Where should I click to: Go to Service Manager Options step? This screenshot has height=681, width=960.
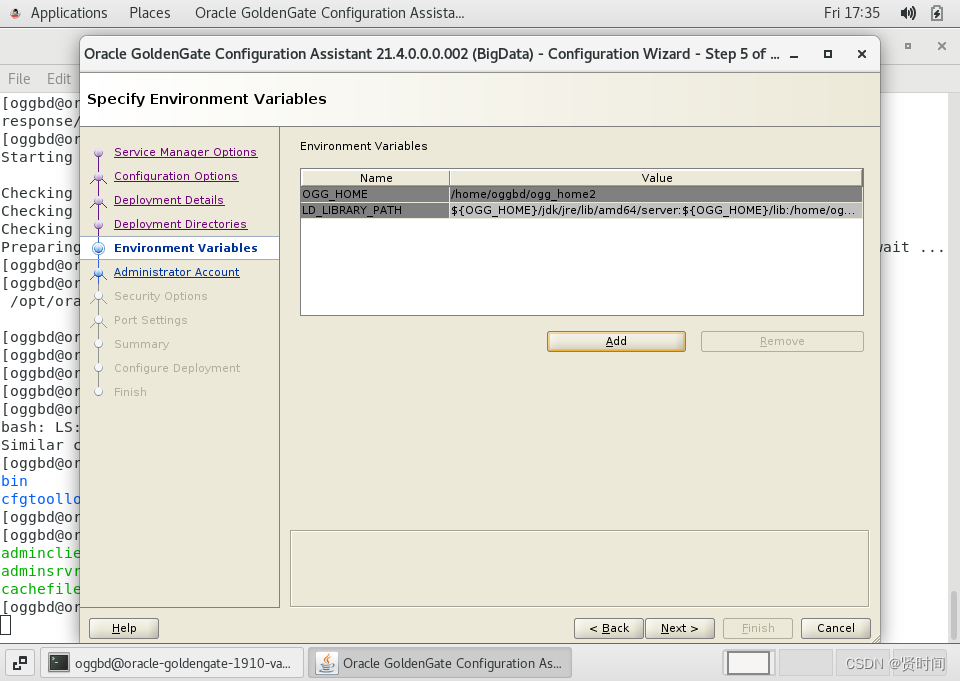pos(186,152)
